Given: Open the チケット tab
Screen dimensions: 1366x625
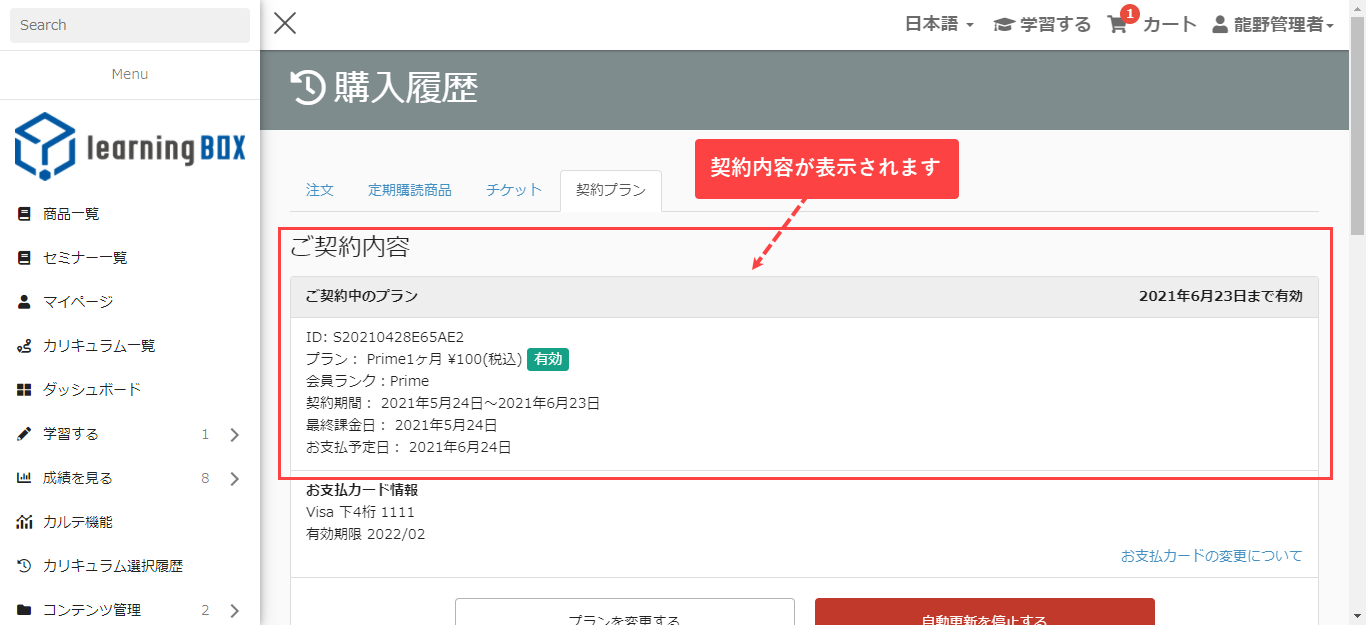Looking at the screenshot, I should (x=514, y=190).
